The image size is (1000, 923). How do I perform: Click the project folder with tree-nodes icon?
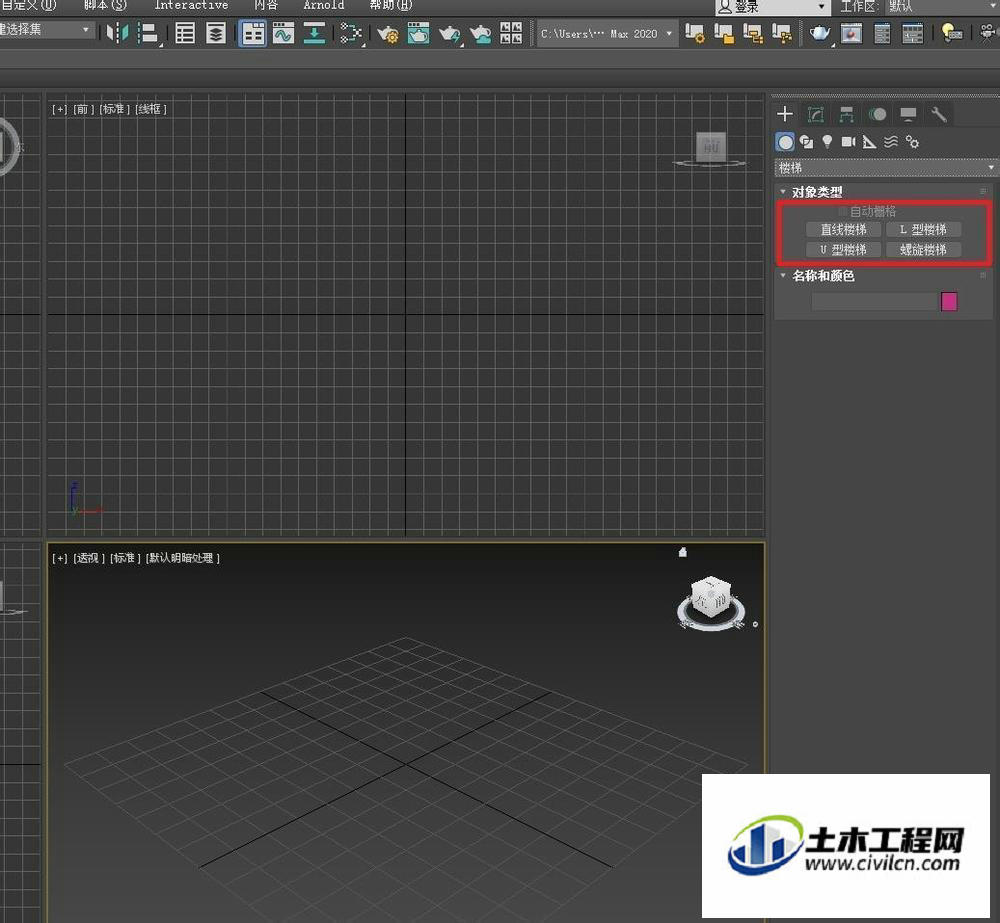point(783,33)
